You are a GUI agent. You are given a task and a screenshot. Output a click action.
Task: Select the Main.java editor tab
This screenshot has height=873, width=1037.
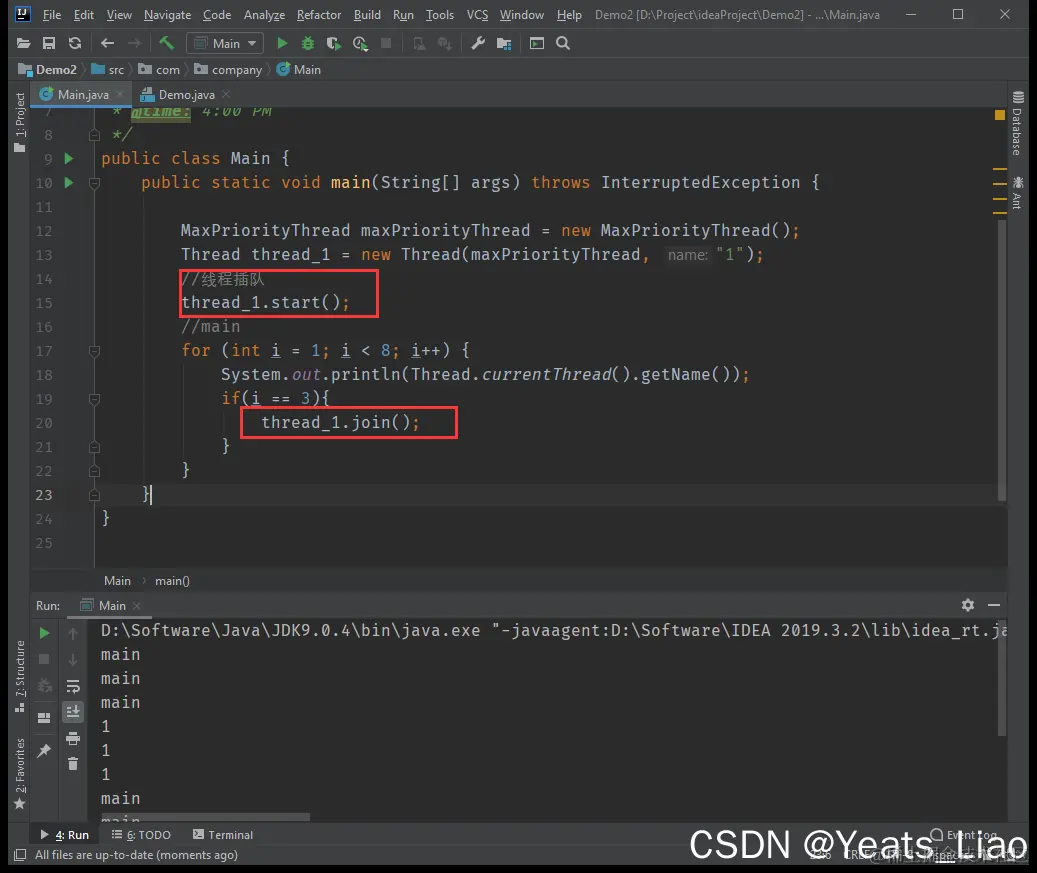(83, 95)
